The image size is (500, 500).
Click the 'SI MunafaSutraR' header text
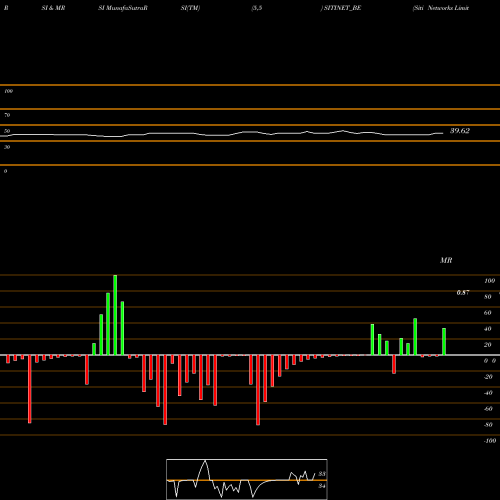point(123,8)
